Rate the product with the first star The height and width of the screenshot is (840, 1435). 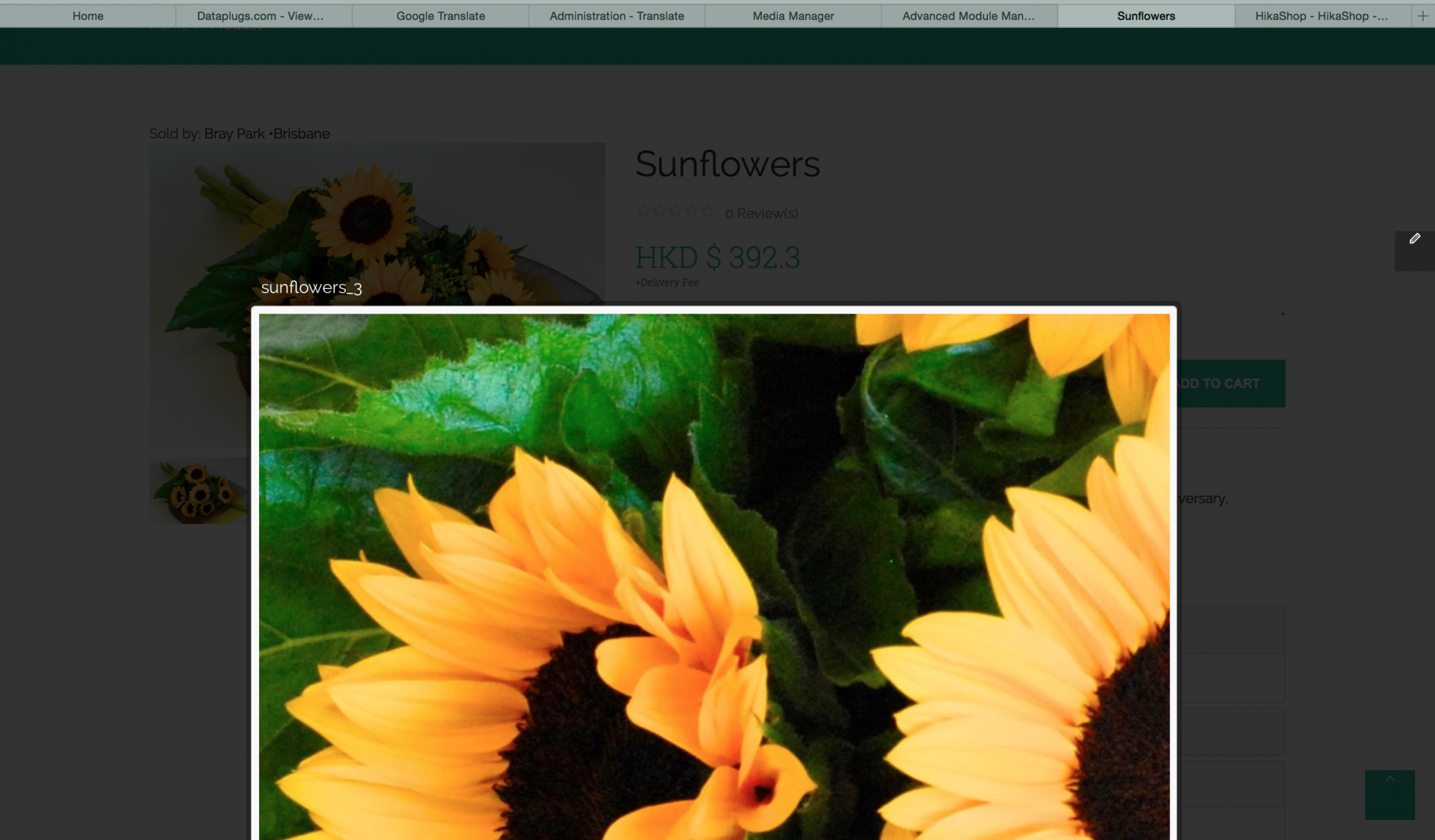643,212
